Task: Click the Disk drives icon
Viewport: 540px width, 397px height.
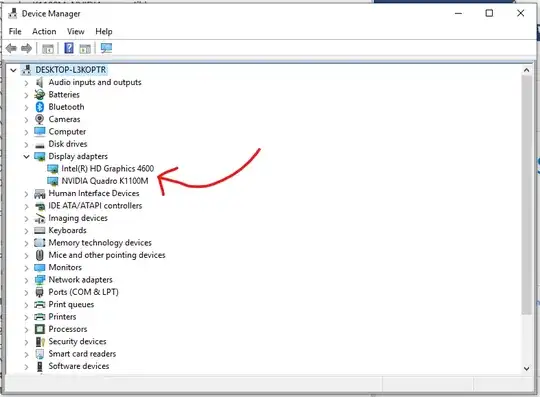Action: point(40,145)
